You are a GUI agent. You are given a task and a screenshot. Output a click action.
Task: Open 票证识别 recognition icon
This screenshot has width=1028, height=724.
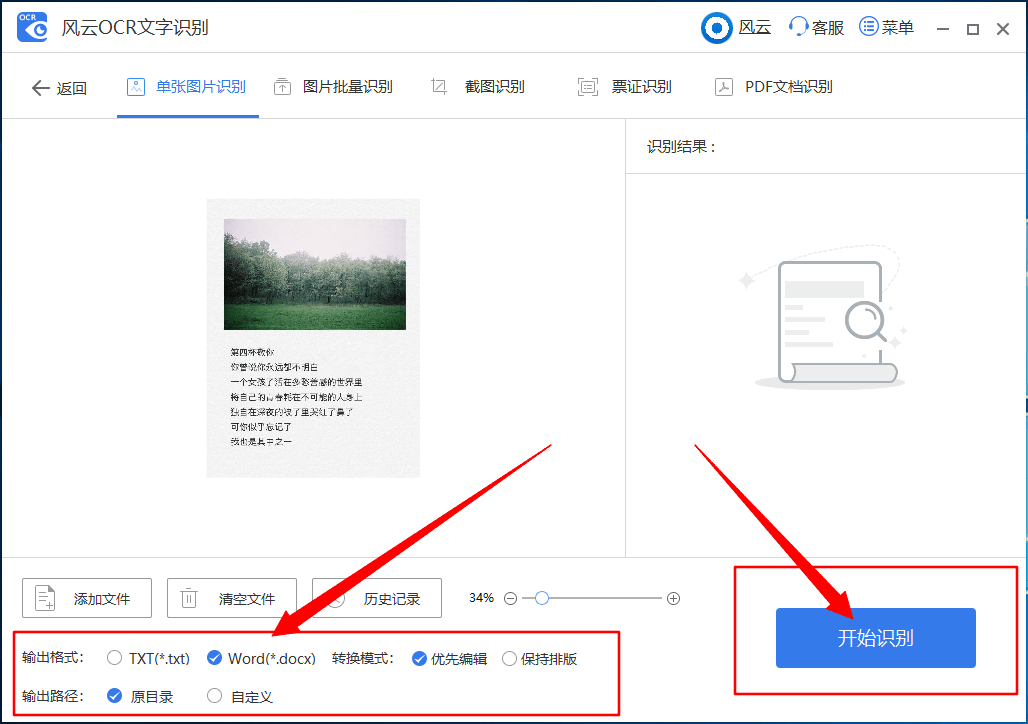(x=586, y=86)
